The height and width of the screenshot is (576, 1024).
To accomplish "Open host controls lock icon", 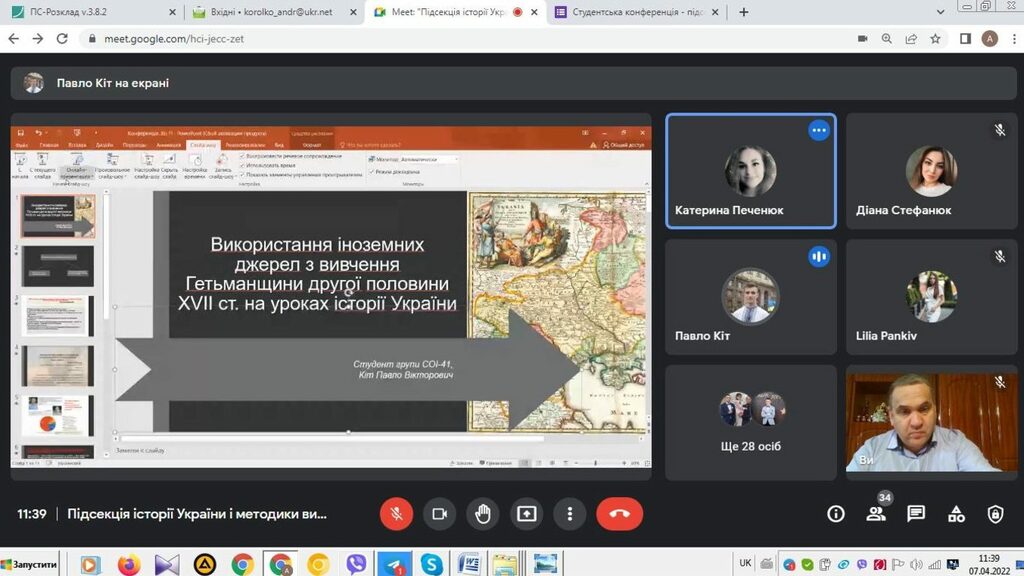I will [x=995, y=514].
